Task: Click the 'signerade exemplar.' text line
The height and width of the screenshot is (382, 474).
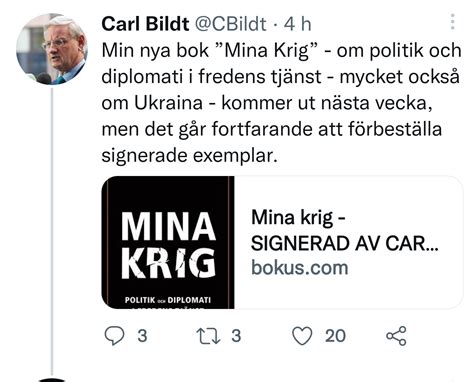Action: (189, 156)
